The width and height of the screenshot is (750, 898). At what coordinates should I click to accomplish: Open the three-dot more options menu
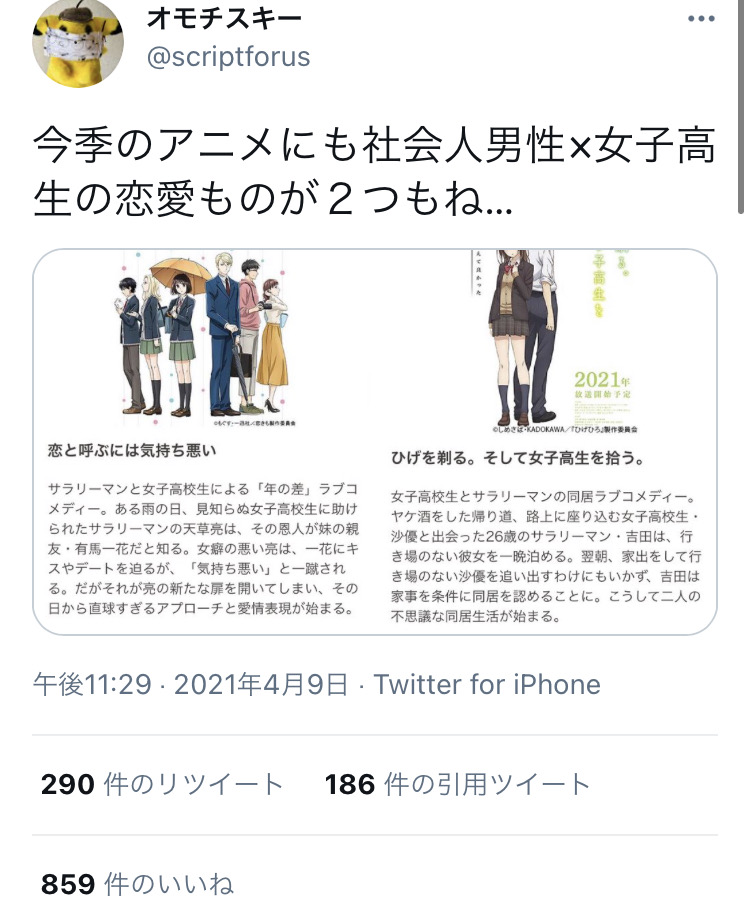pyautogui.click(x=701, y=19)
